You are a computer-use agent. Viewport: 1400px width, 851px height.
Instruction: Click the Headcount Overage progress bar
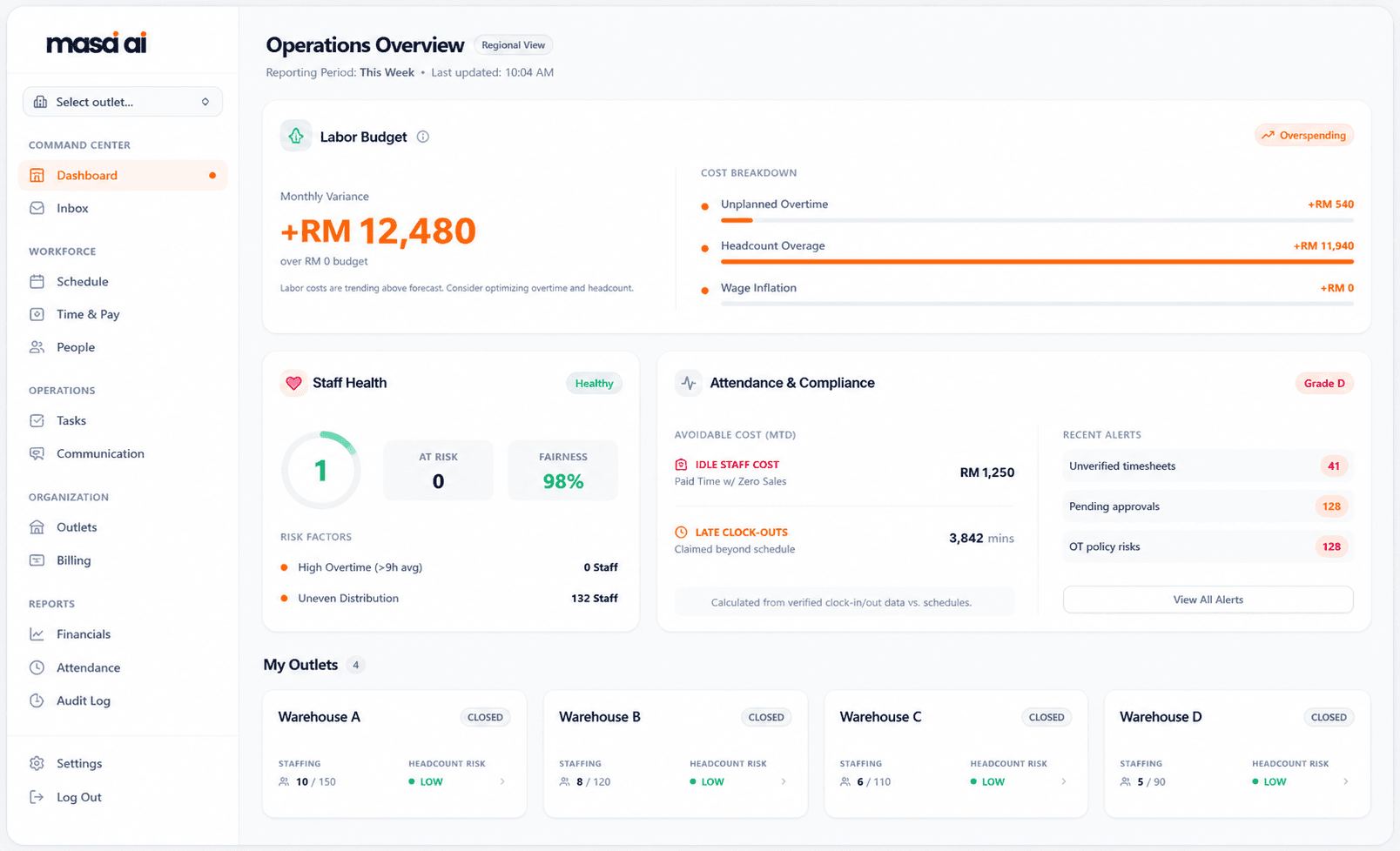click(x=1037, y=261)
